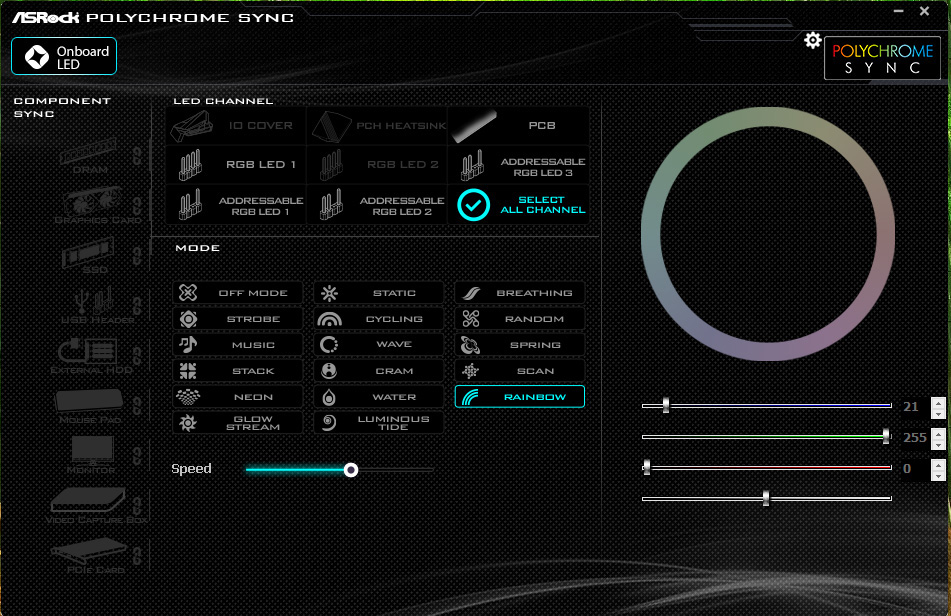Select the Scan lighting mode
The width and height of the screenshot is (951, 616).
(520, 371)
